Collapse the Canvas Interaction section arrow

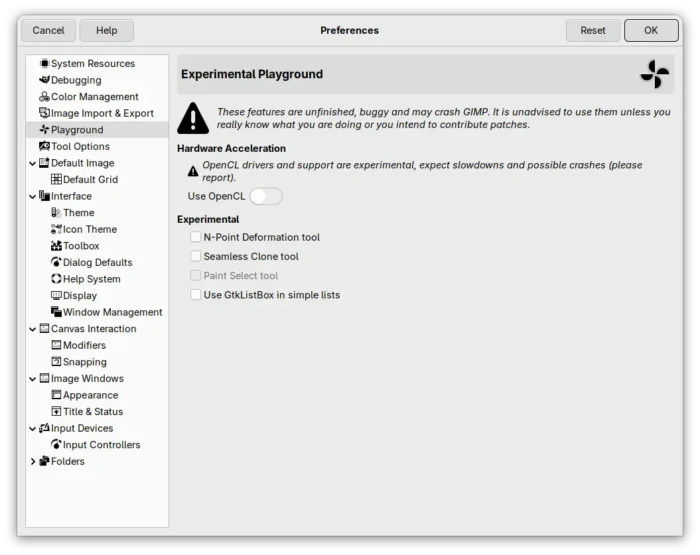33,329
